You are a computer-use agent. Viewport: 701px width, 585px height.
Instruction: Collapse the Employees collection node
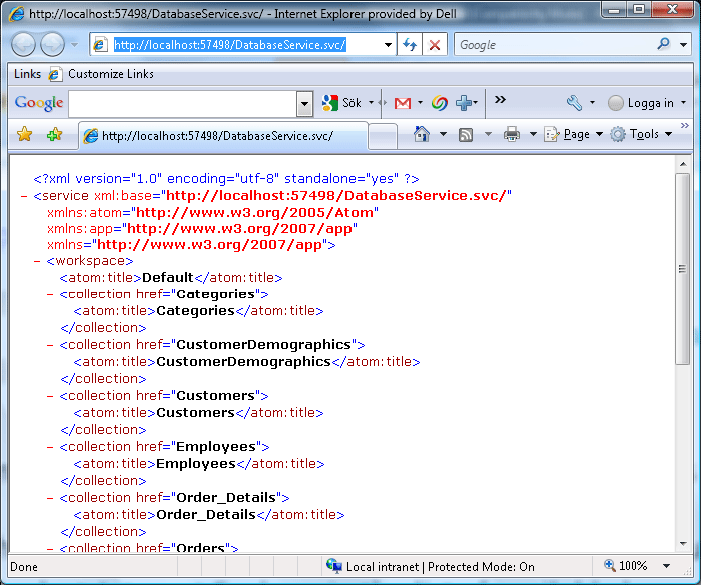click(50, 447)
